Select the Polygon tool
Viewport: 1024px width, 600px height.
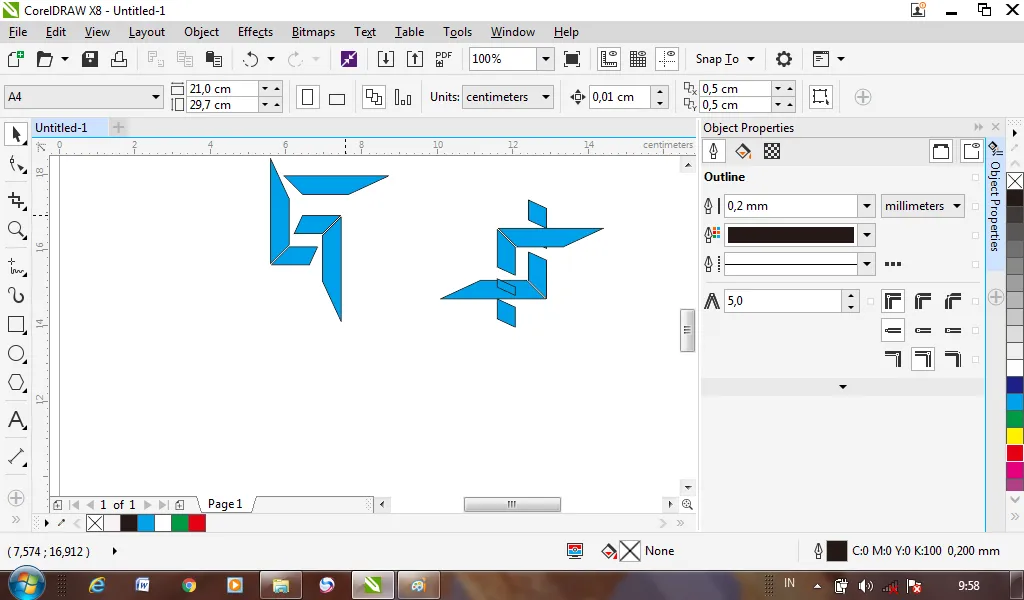(x=16, y=383)
